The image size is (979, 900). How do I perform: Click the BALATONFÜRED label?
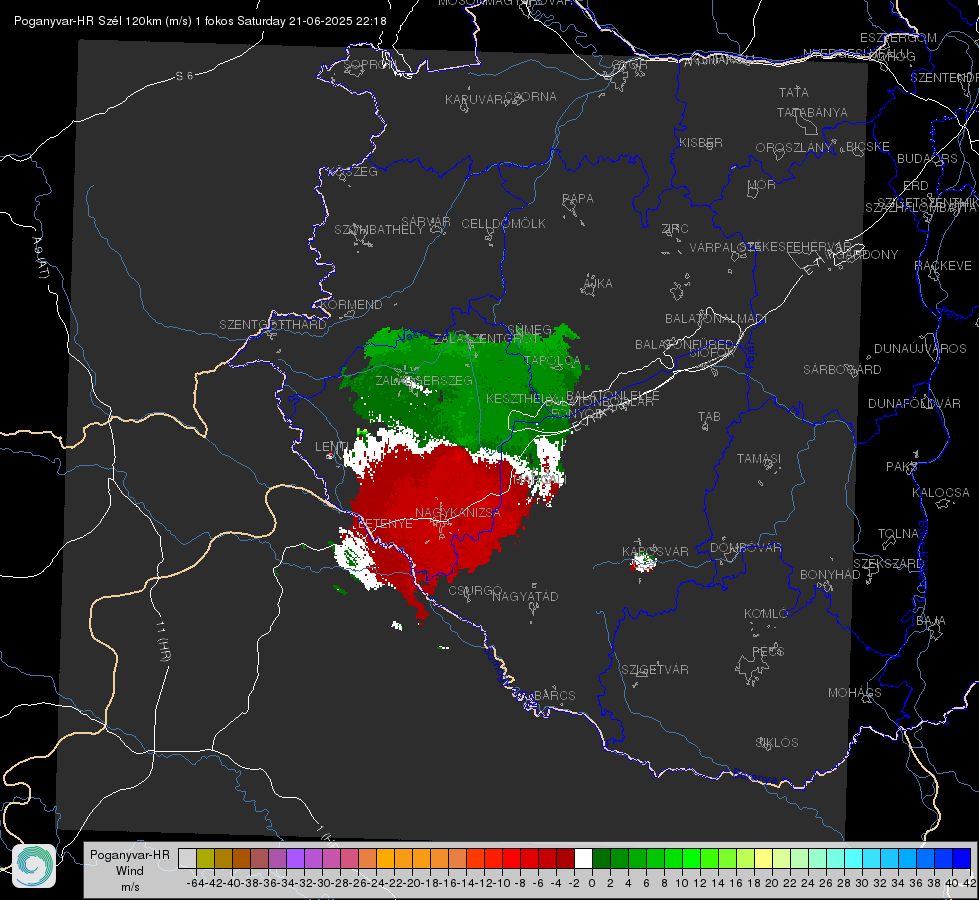coord(685,345)
